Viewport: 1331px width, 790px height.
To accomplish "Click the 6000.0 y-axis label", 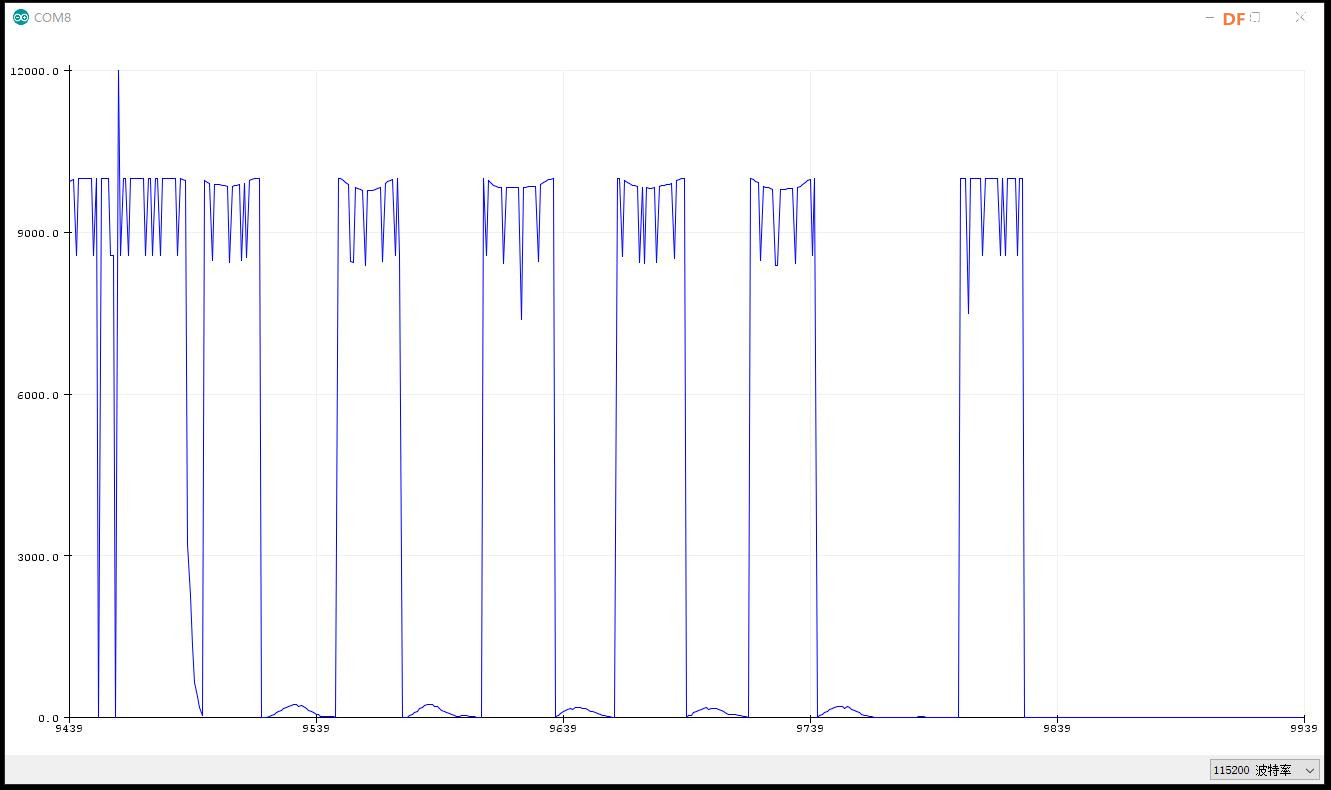I will pyautogui.click(x=38, y=395).
